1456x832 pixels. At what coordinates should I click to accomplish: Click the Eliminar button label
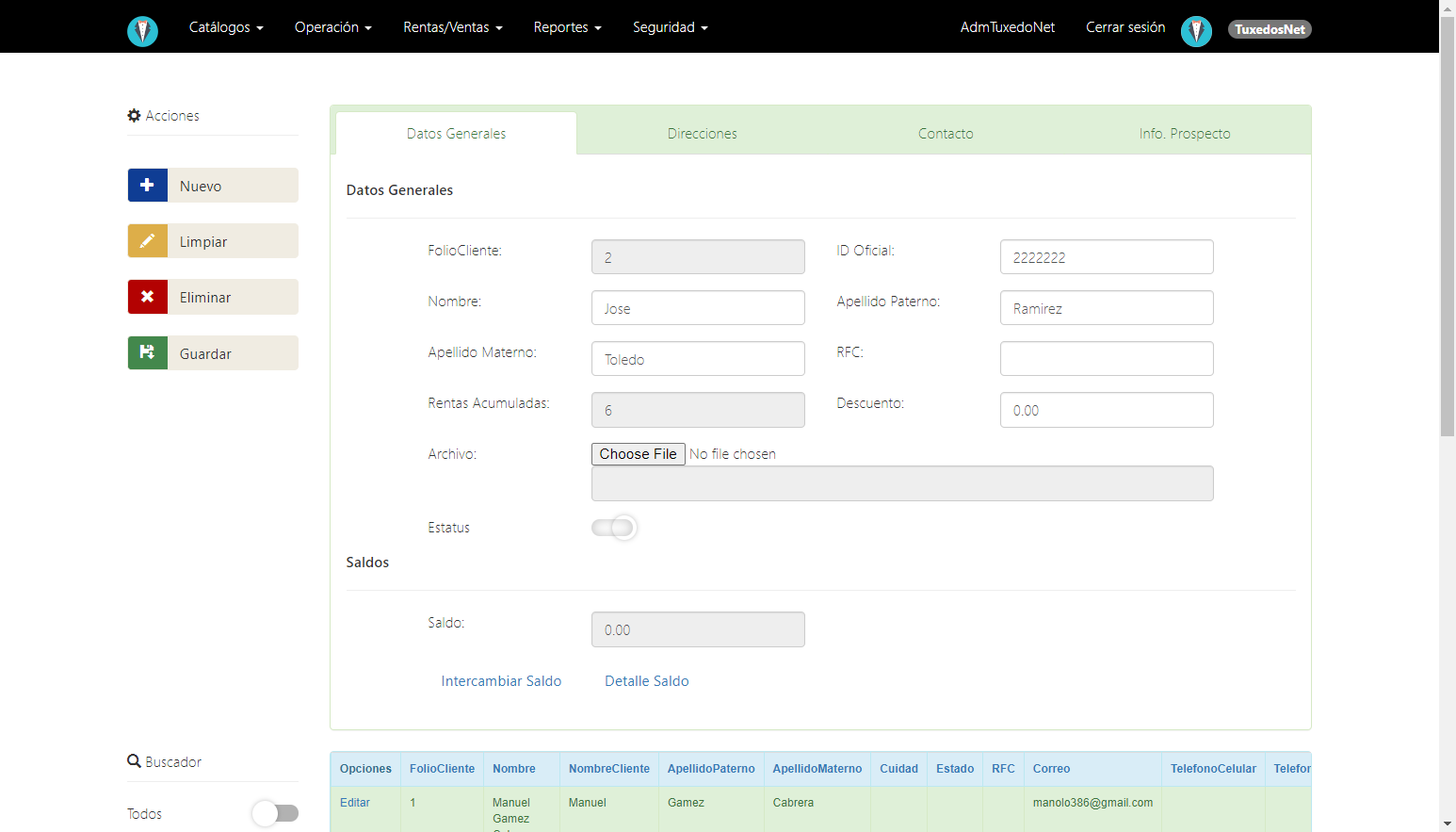point(205,298)
